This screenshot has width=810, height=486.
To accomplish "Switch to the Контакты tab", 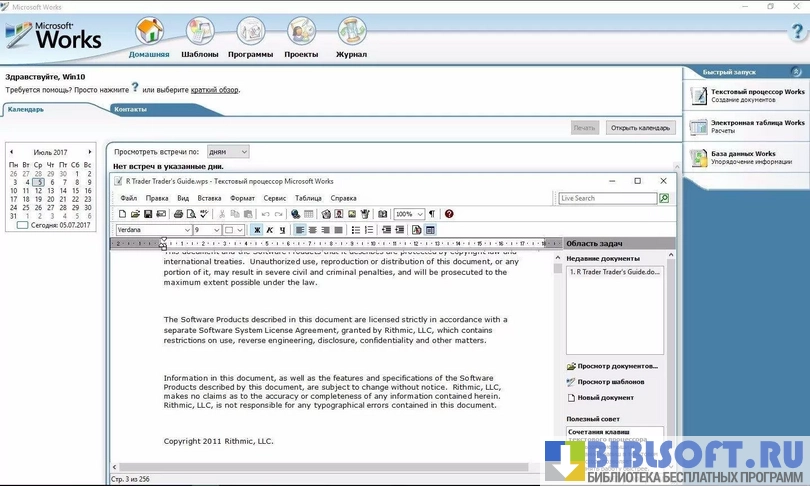I will [x=130, y=109].
